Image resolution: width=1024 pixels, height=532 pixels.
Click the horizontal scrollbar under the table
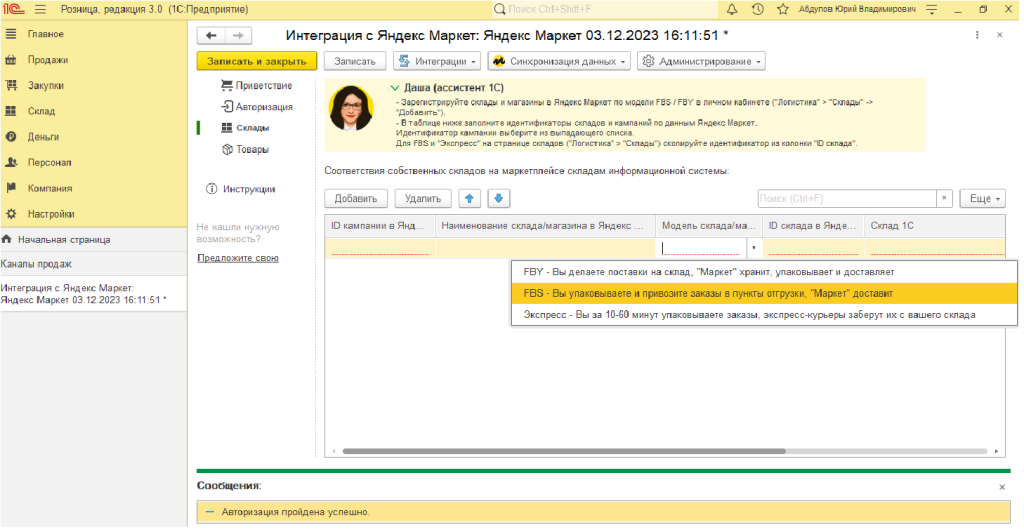pyautogui.click(x=564, y=451)
